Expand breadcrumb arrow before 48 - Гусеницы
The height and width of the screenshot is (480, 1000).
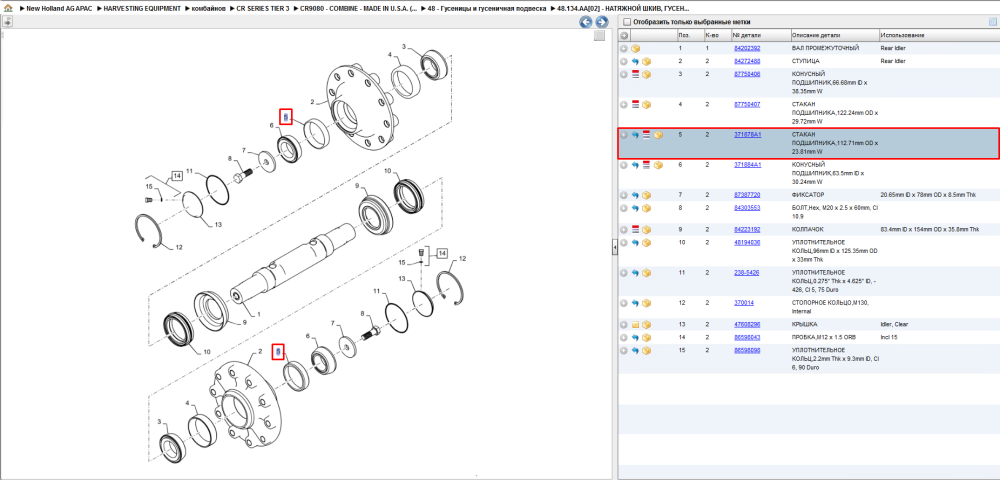[x=424, y=9]
